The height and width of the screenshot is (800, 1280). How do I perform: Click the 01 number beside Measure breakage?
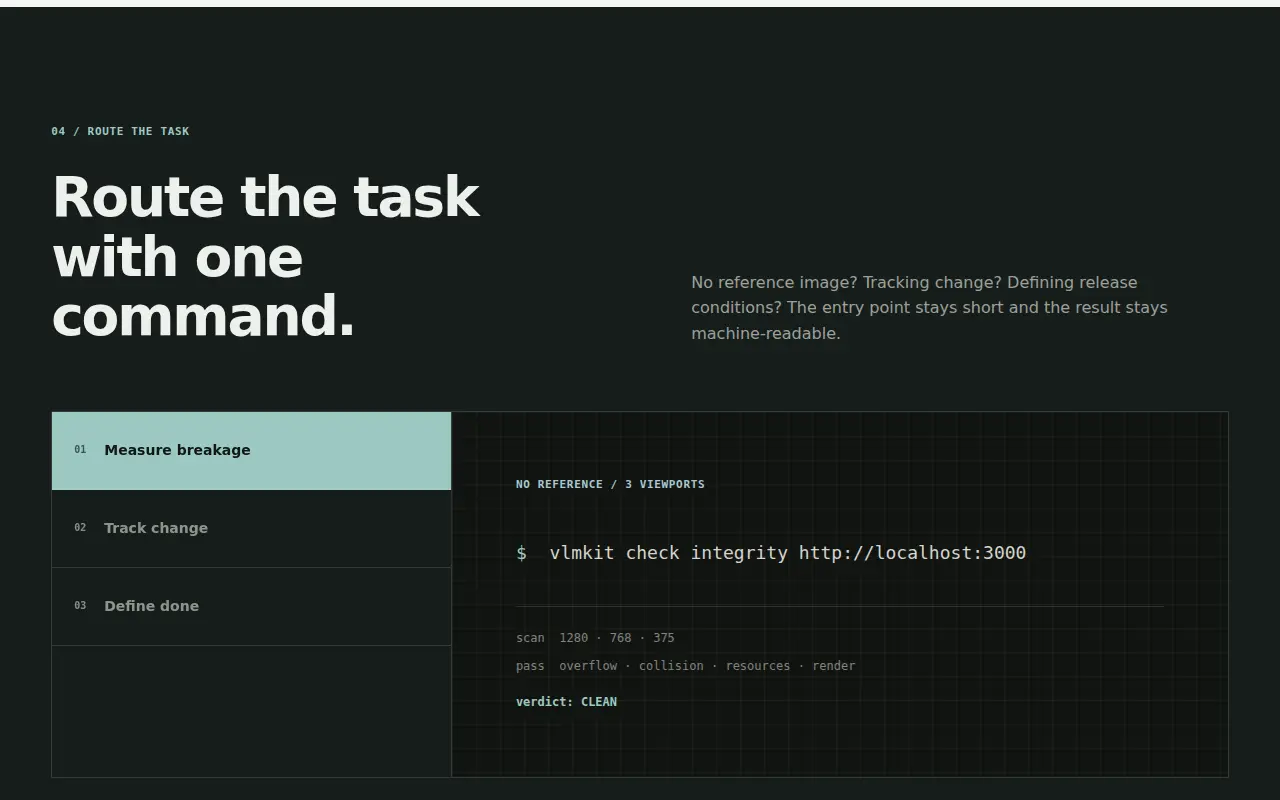click(80, 450)
